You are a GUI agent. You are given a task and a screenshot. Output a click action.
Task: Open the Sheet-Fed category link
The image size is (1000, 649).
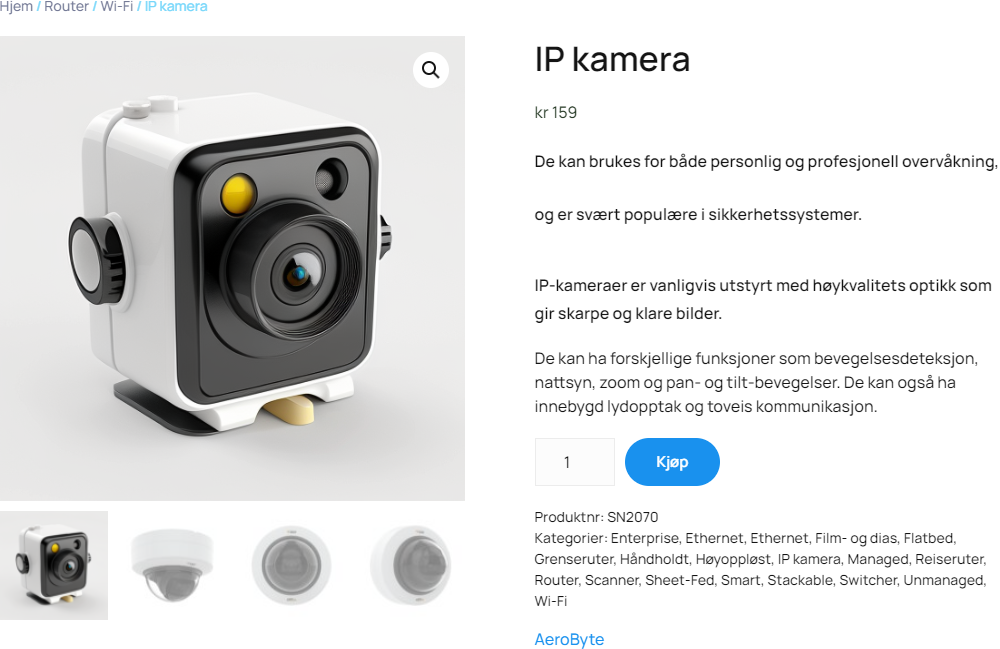(x=680, y=580)
